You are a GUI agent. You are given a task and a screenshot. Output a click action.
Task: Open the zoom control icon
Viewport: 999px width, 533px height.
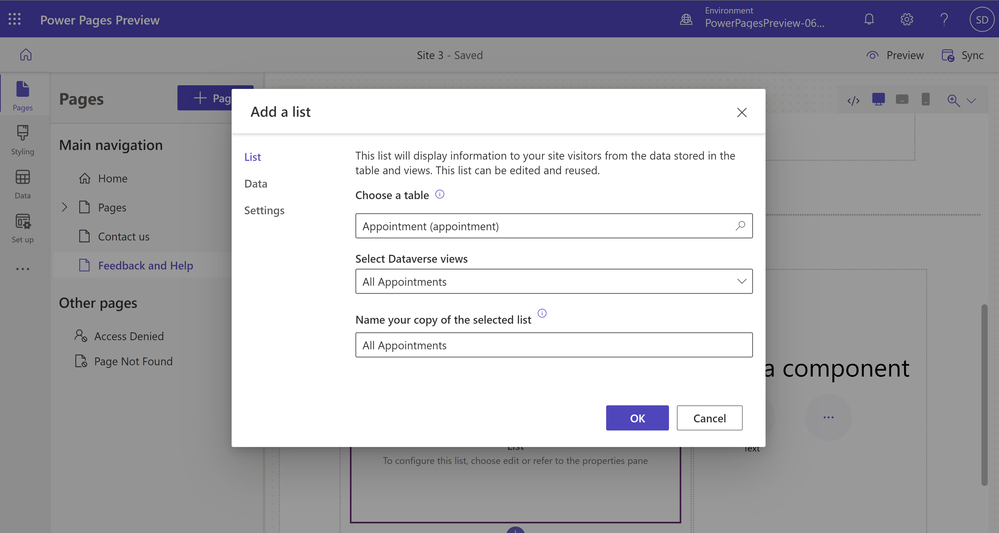pyautogui.click(x=953, y=100)
